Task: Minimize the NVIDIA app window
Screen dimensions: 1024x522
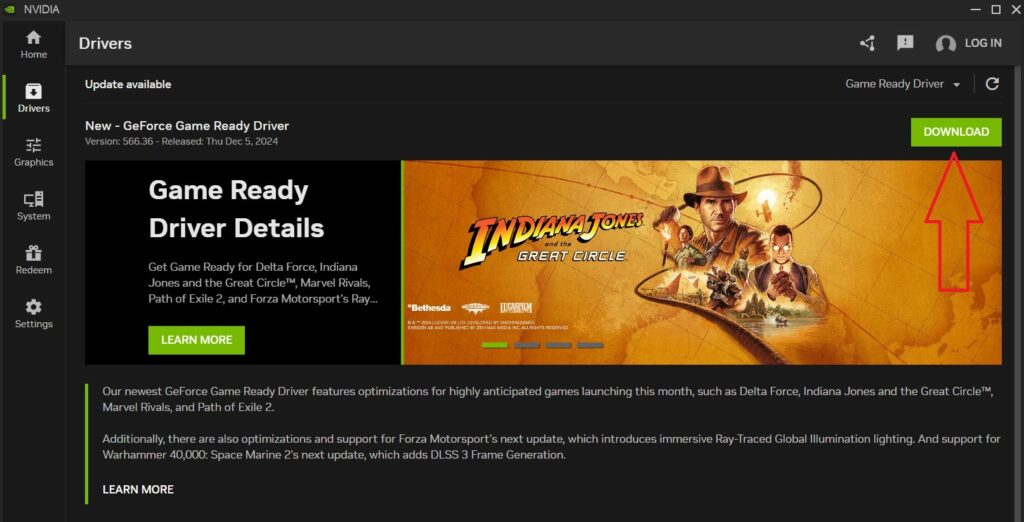Action: pyautogui.click(x=976, y=9)
